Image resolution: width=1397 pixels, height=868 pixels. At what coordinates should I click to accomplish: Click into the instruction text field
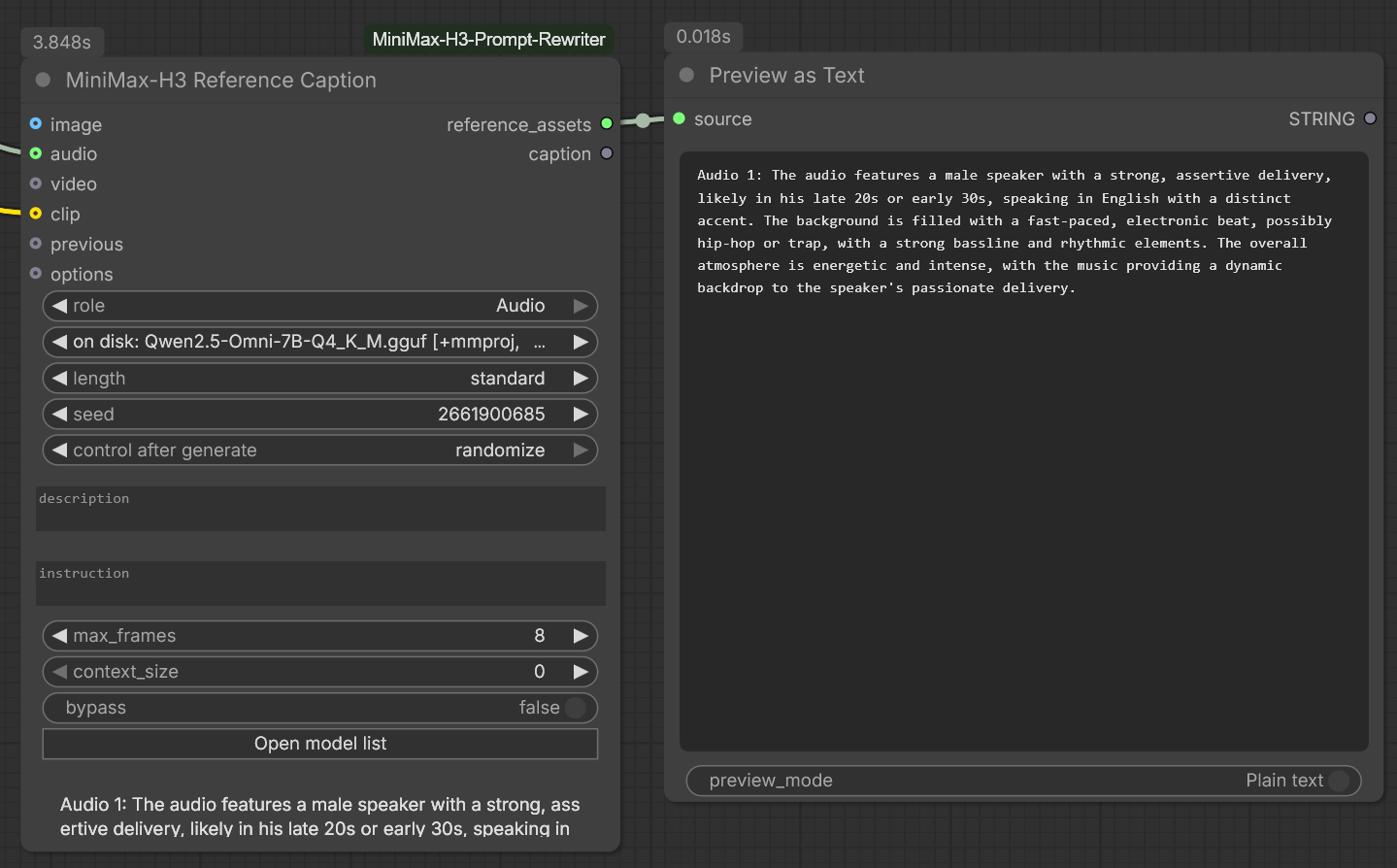[320, 584]
